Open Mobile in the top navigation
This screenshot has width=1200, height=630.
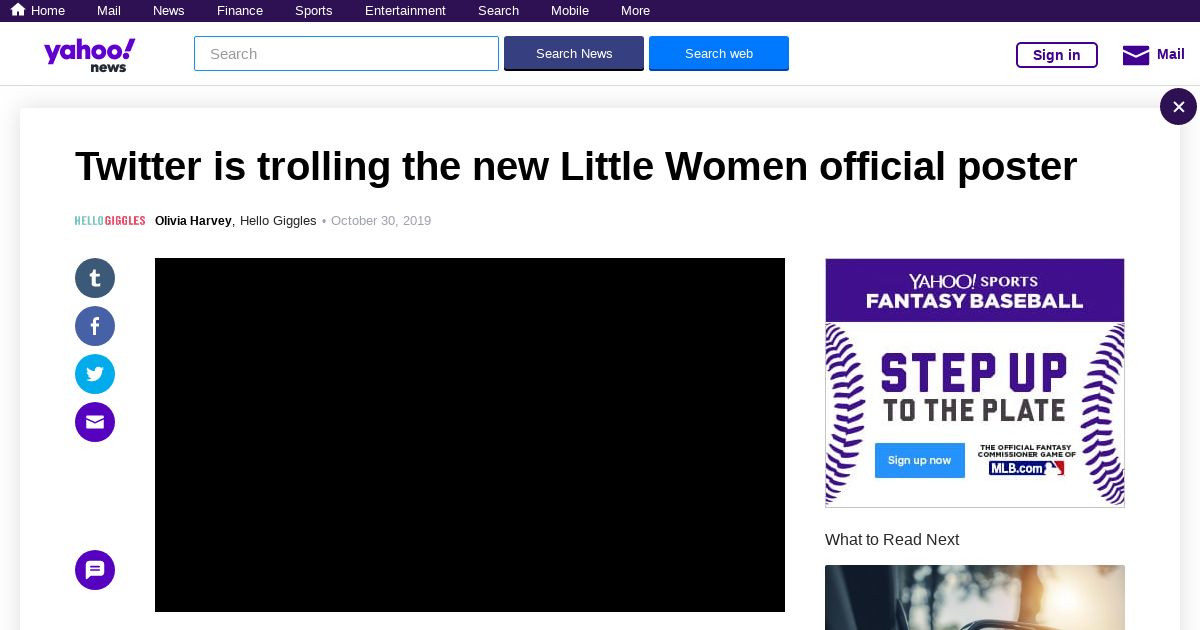[x=570, y=11]
